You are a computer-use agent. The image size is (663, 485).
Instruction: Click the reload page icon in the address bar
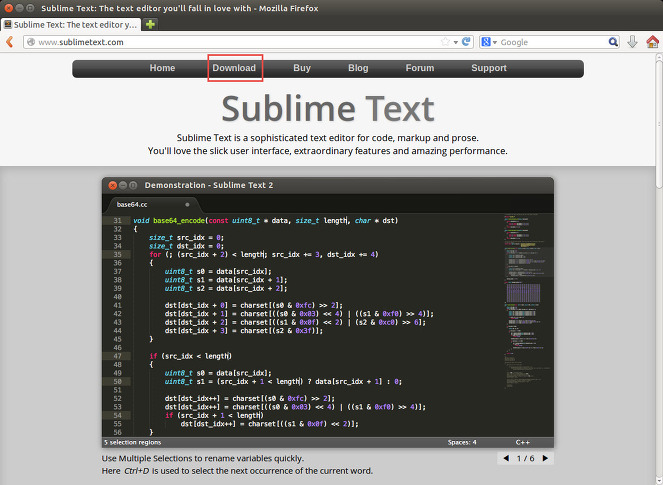pyautogui.click(x=466, y=41)
